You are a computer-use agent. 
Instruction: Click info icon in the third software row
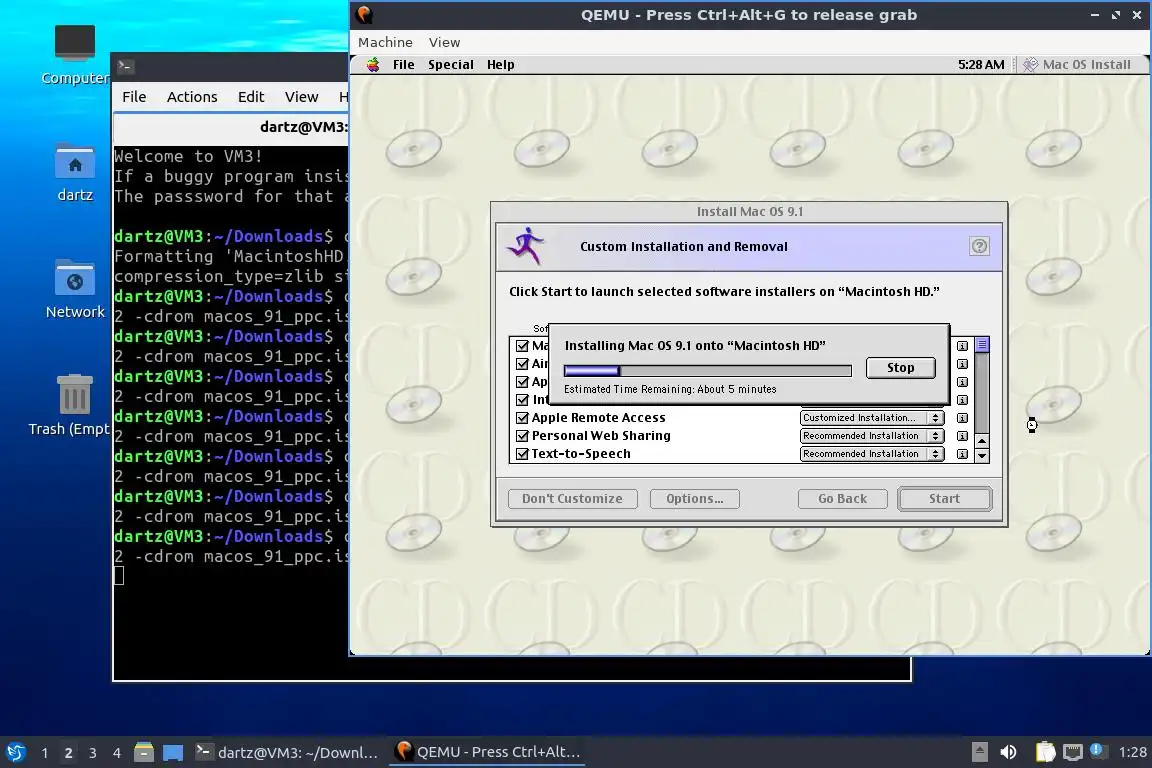(x=962, y=382)
